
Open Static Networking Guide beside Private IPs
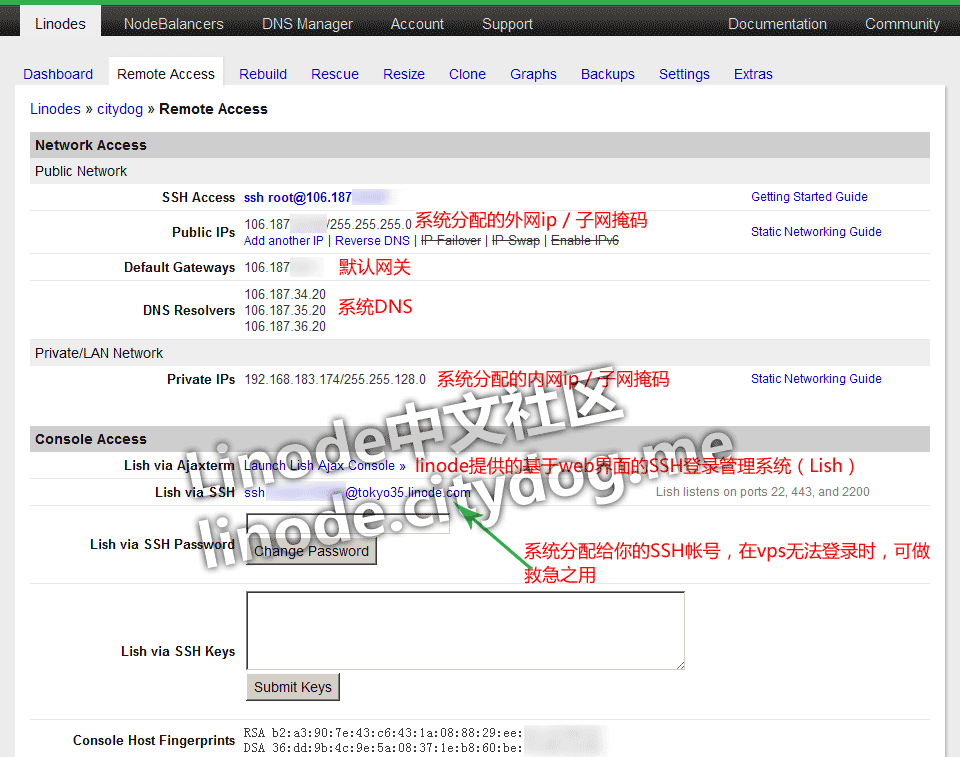point(816,378)
